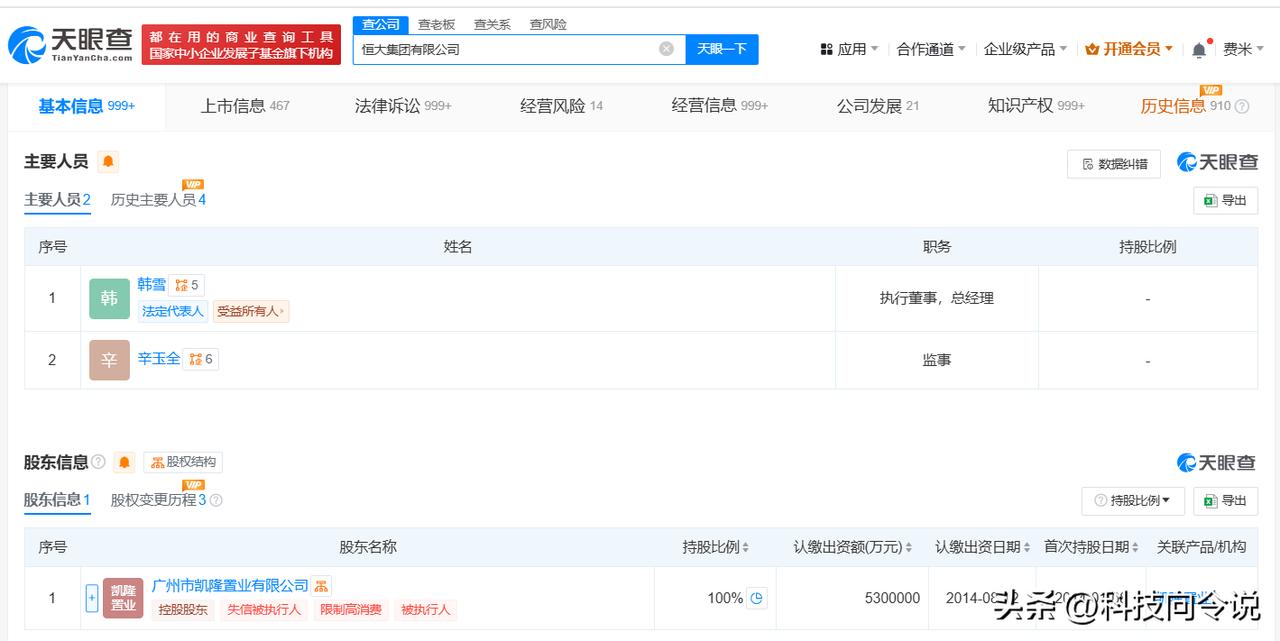Click the 法定代表人 tag under 韩雪
Image resolution: width=1280 pixels, height=641 pixels.
tap(173, 311)
